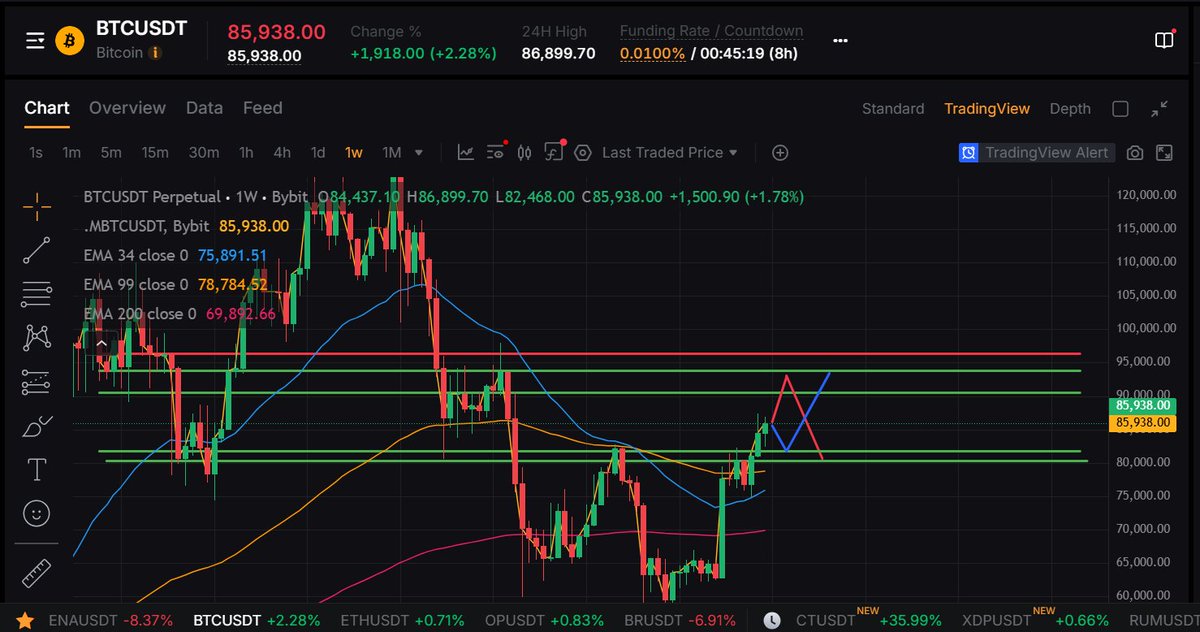Viewport: 1200px width, 632px height.
Task: Switch to the Standard chart view
Action: (x=893, y=109)
